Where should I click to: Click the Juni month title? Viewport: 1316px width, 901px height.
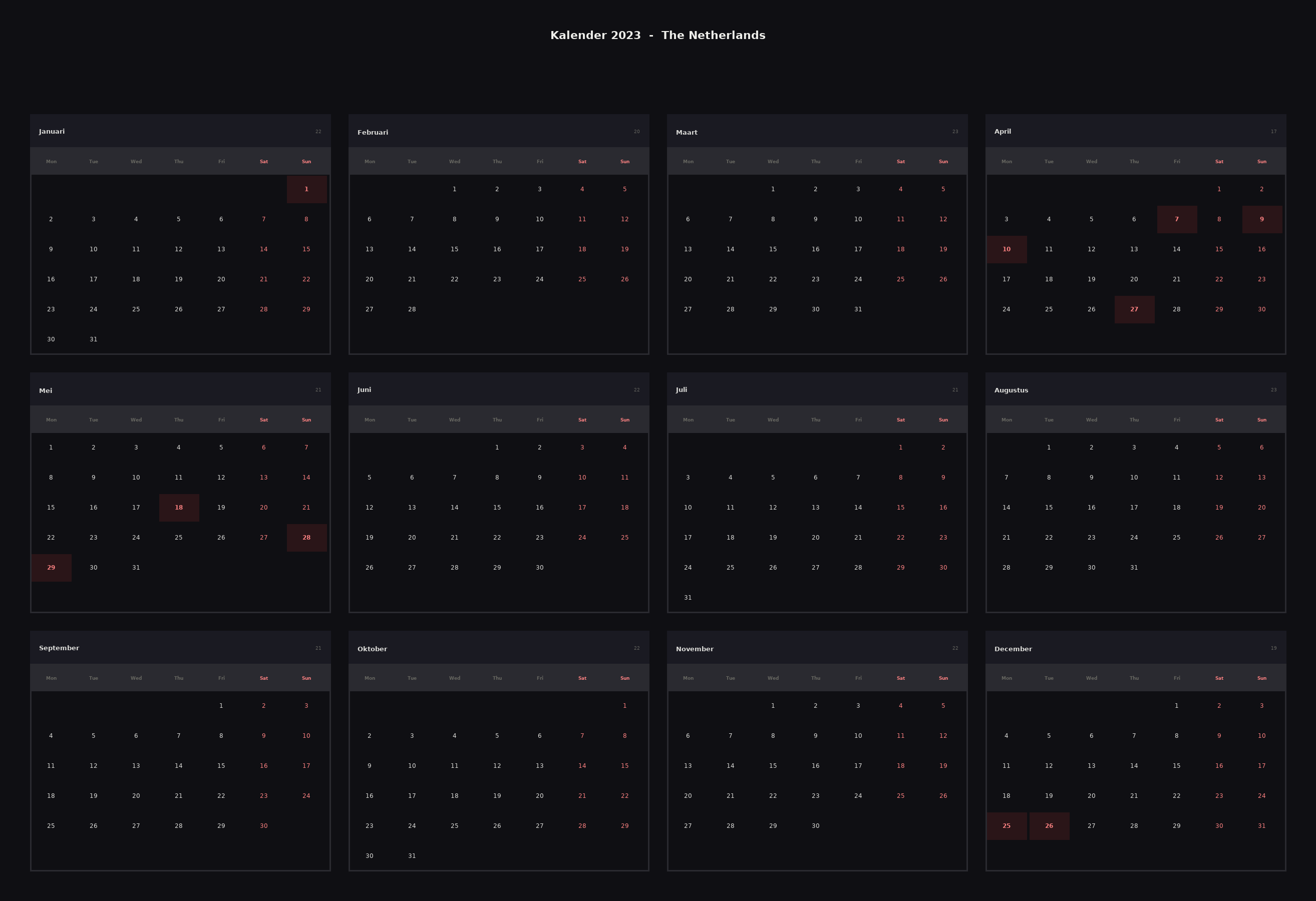[x=364, y=389]
